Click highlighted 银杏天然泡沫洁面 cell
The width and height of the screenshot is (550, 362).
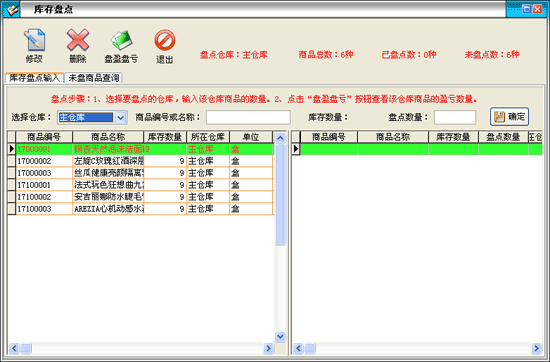point(108,149)
